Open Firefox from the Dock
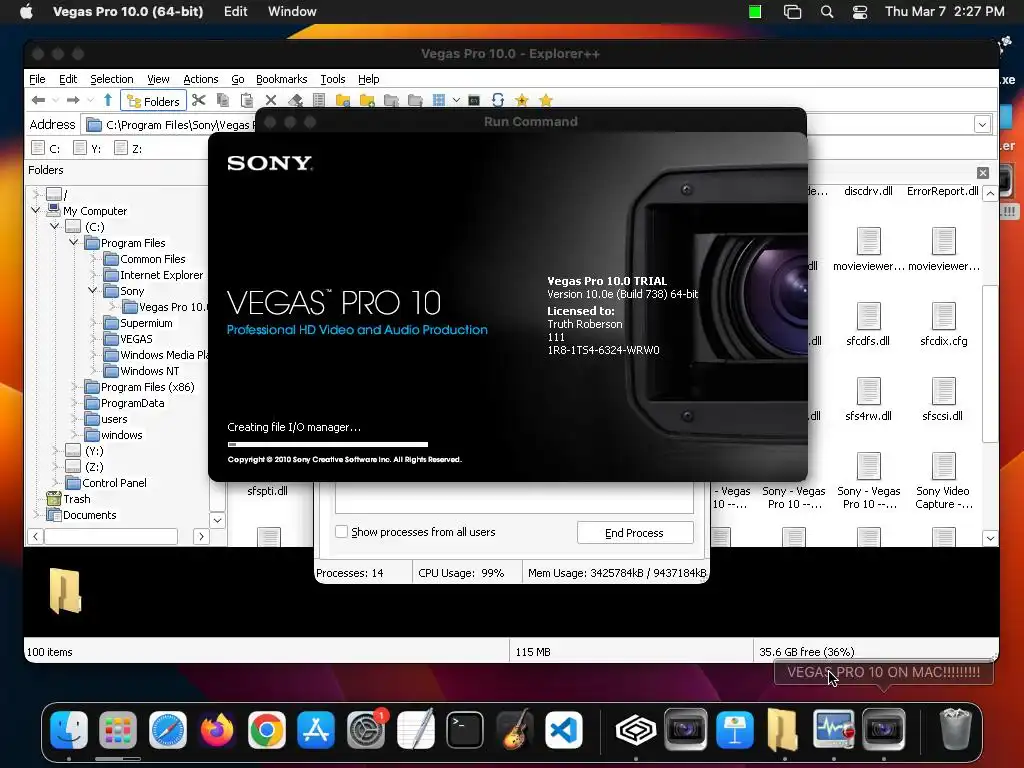Image resolution: width=1024 pixels, height=768 pixels. (217, 729)
